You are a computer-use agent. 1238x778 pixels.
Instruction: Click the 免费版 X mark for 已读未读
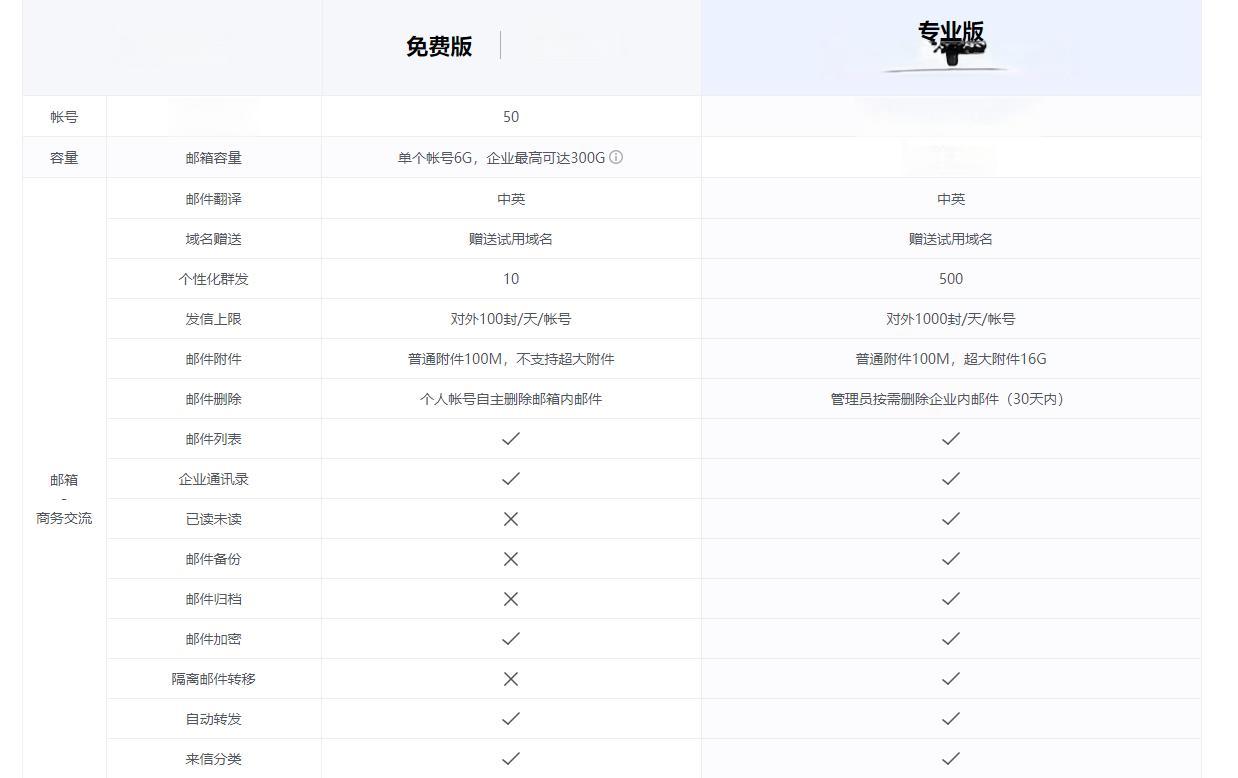point(511,519)
